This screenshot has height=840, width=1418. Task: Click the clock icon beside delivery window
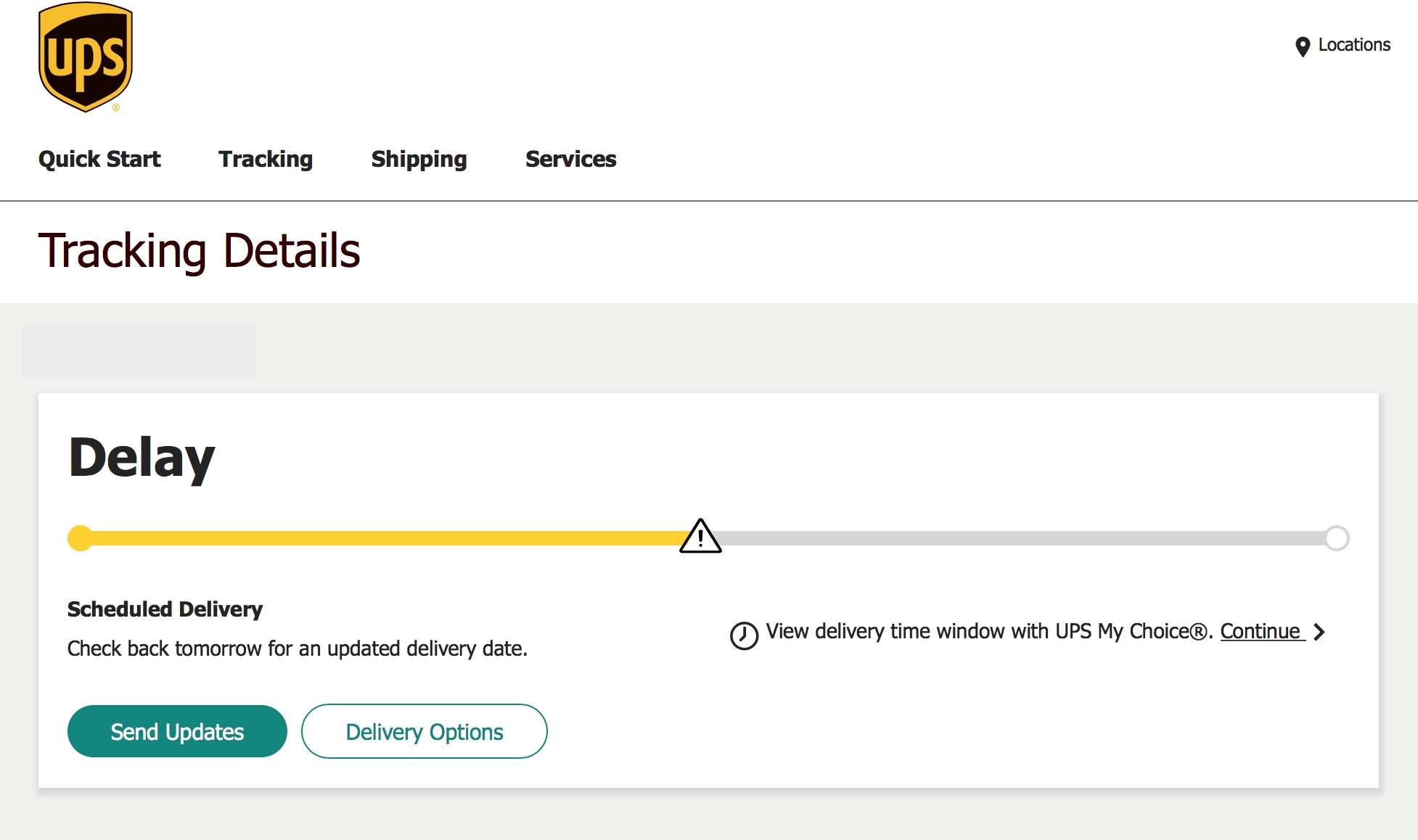click(744, 635)
